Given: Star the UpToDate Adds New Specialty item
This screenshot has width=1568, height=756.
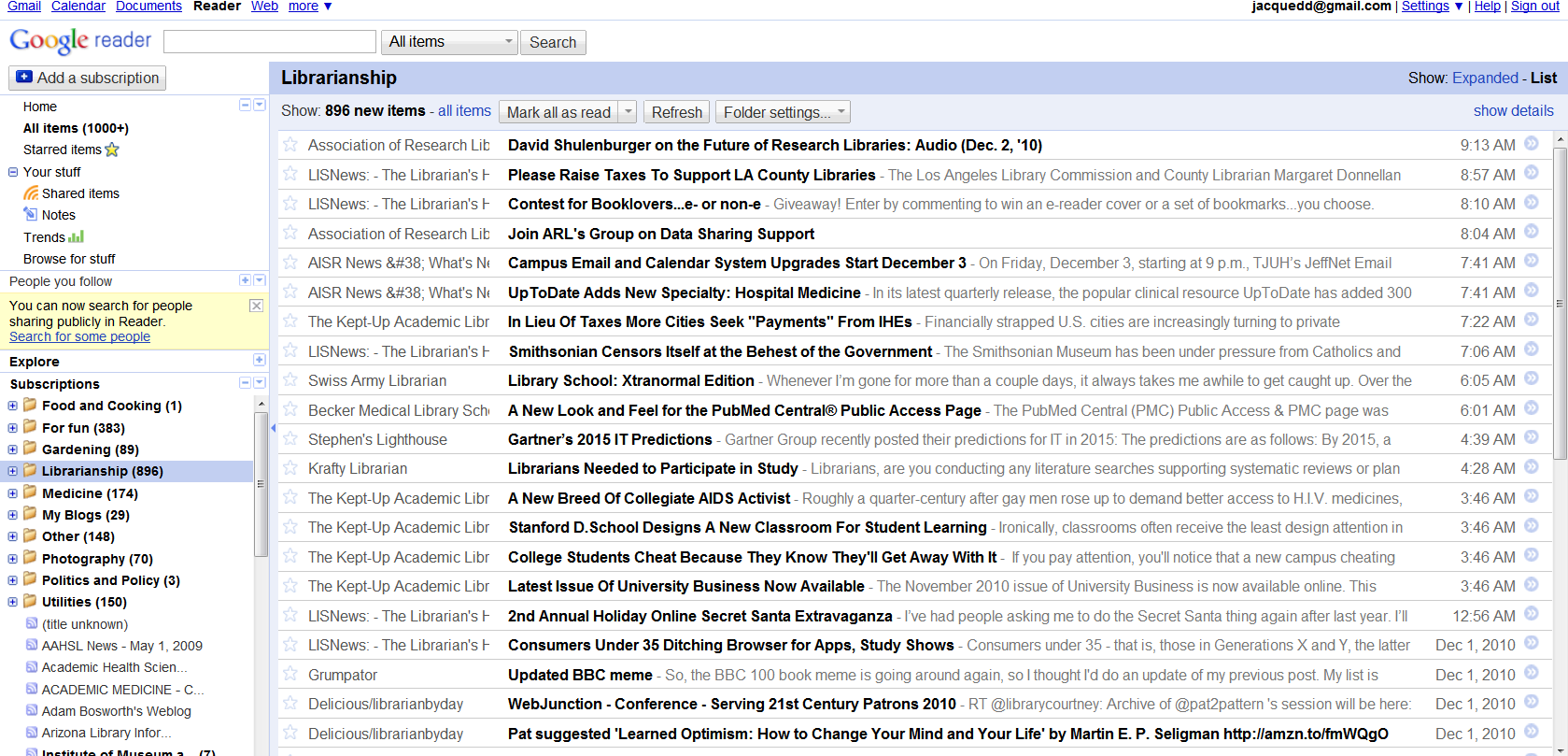Looking at the screenshot, I should pyautogui.click(x=290, y=292).
